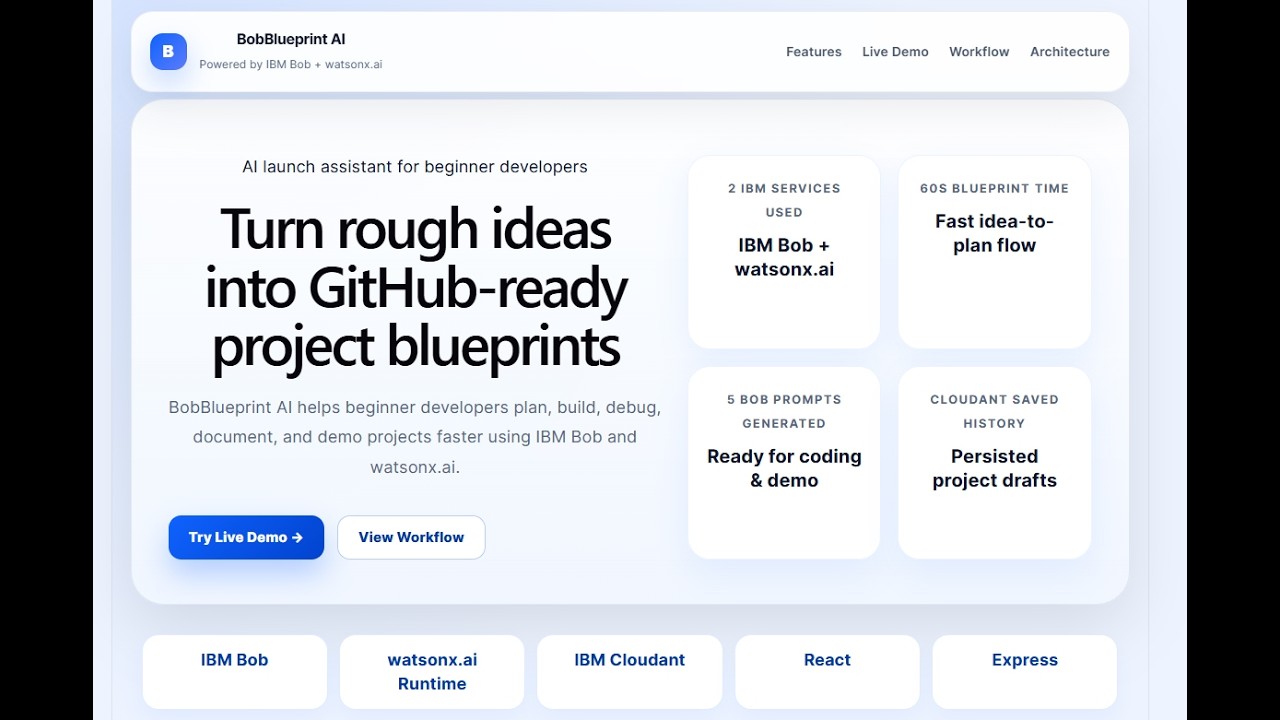This screenshot has width=1280, height=720.
Task: Open the Workflow nav link
Action: (x=979, y=52)
